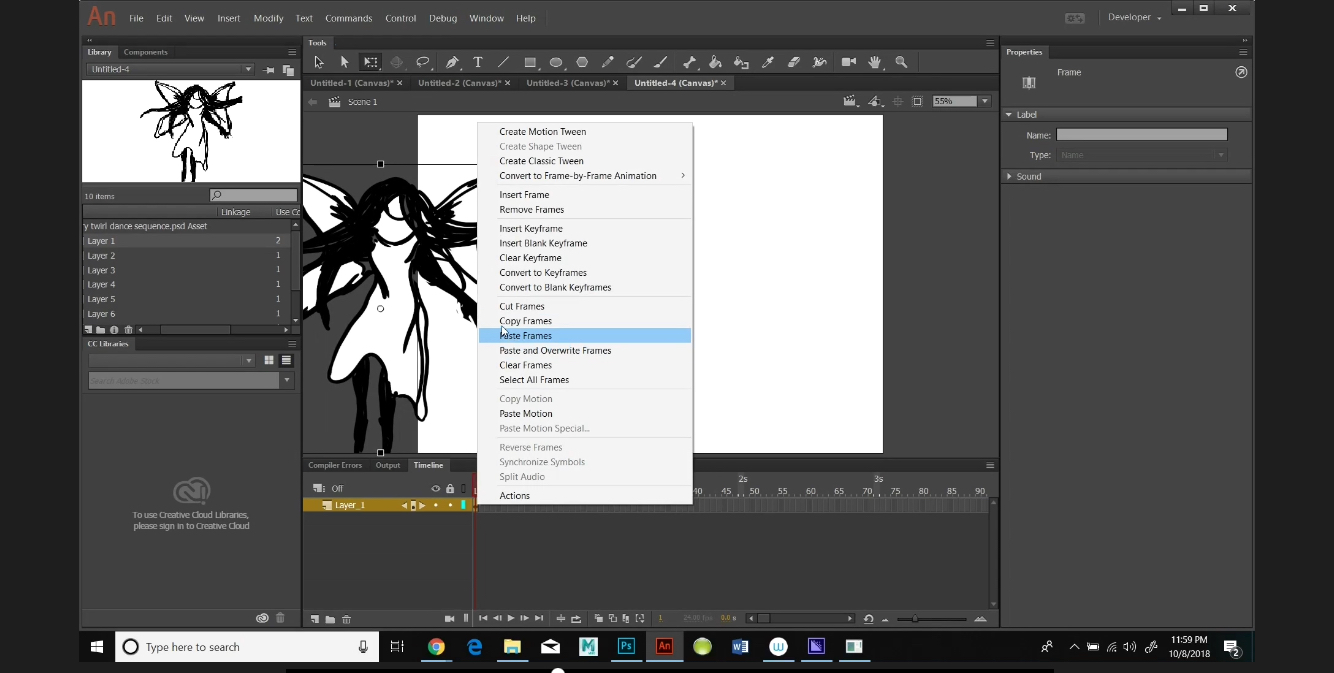
Task: Pick the Lasso tool
Action: 423,62
